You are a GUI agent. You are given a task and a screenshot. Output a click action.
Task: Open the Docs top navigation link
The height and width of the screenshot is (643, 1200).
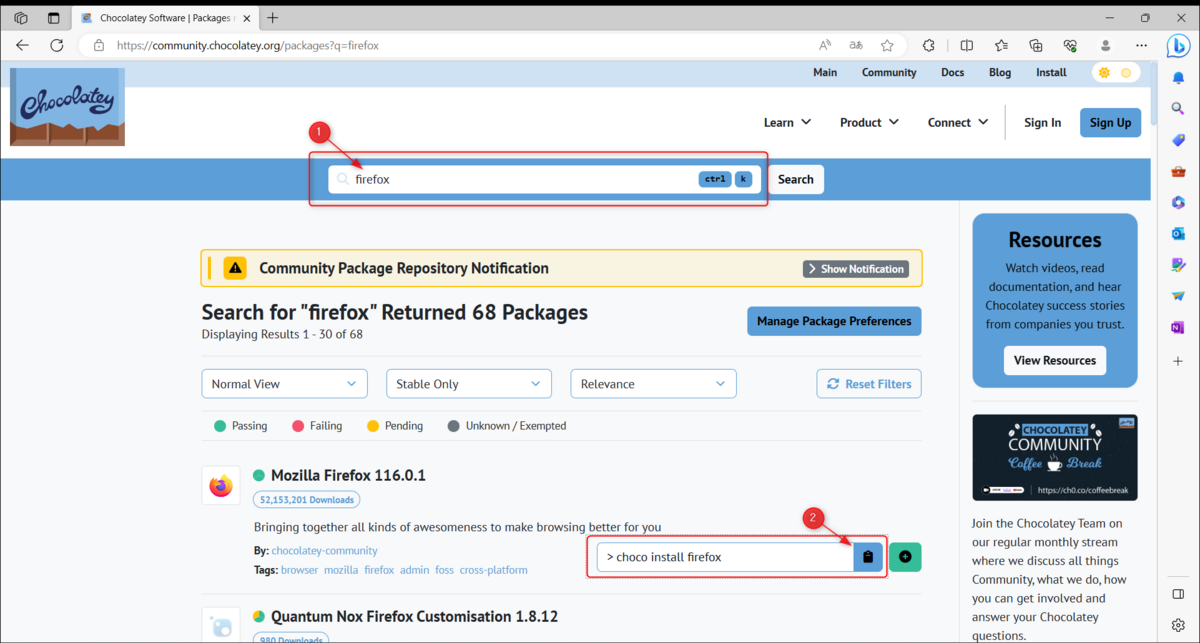coord(953,72)
